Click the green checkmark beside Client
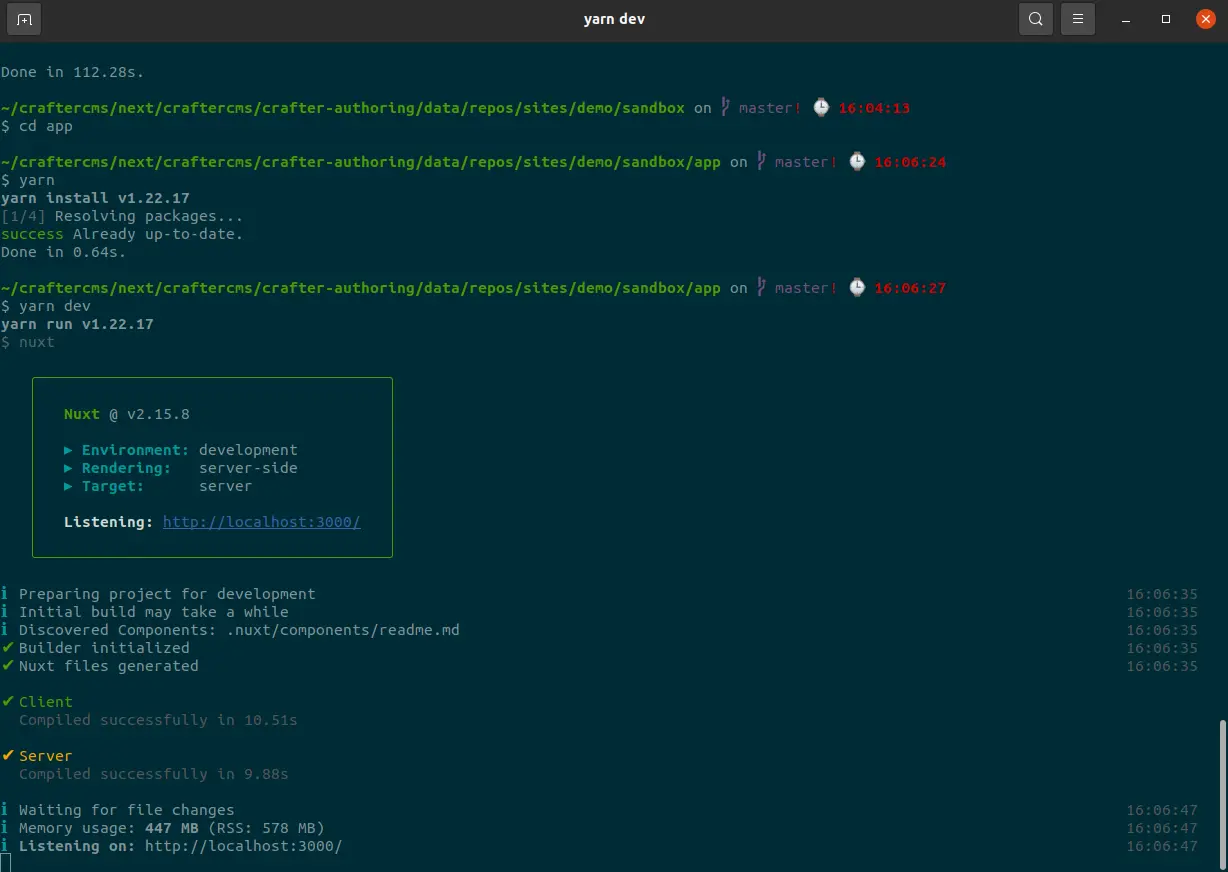This screenshot has height=872, width=1228. click(x=8, y=702)
